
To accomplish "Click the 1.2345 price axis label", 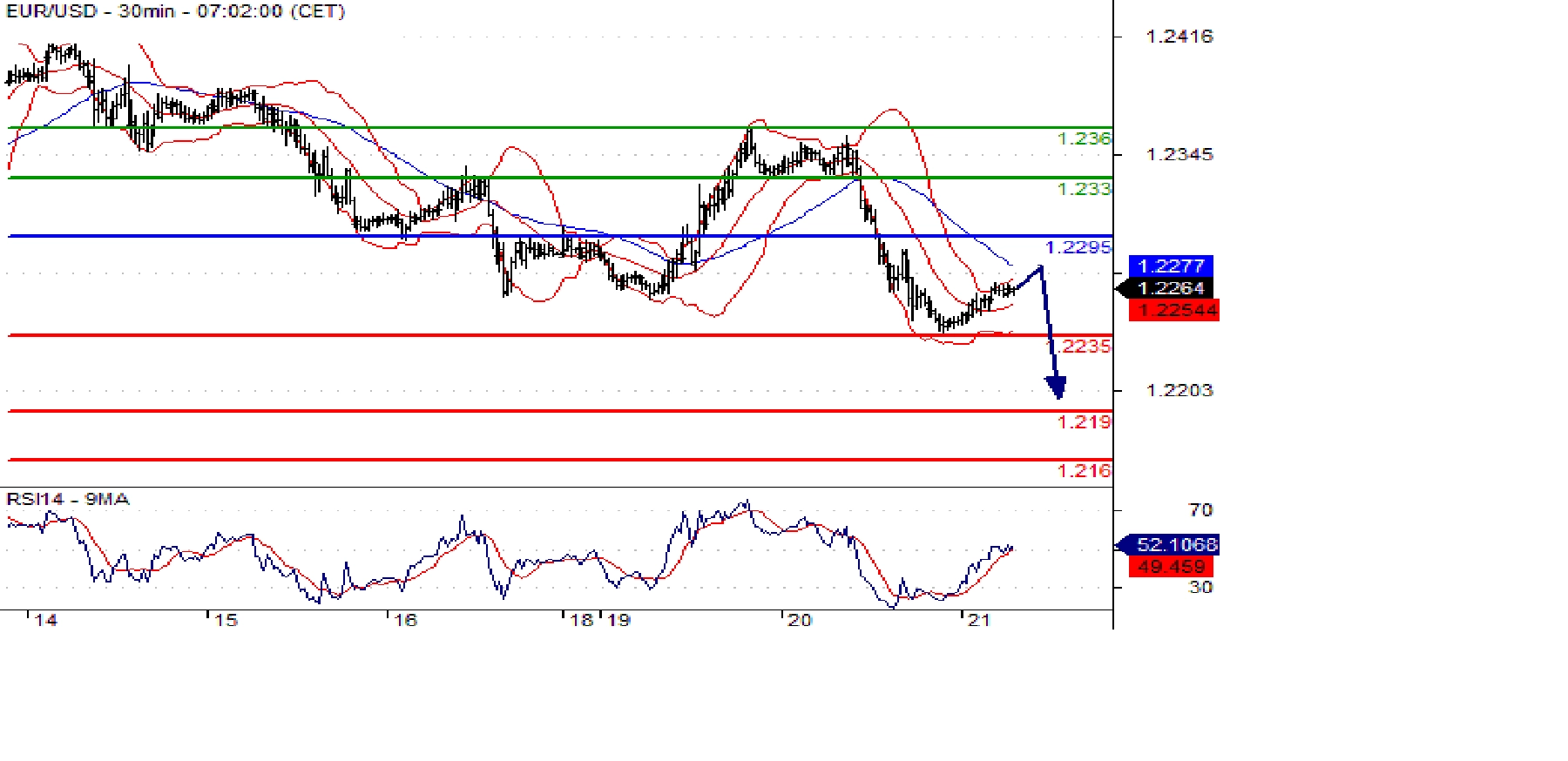I will click(x=1179, y=154).
